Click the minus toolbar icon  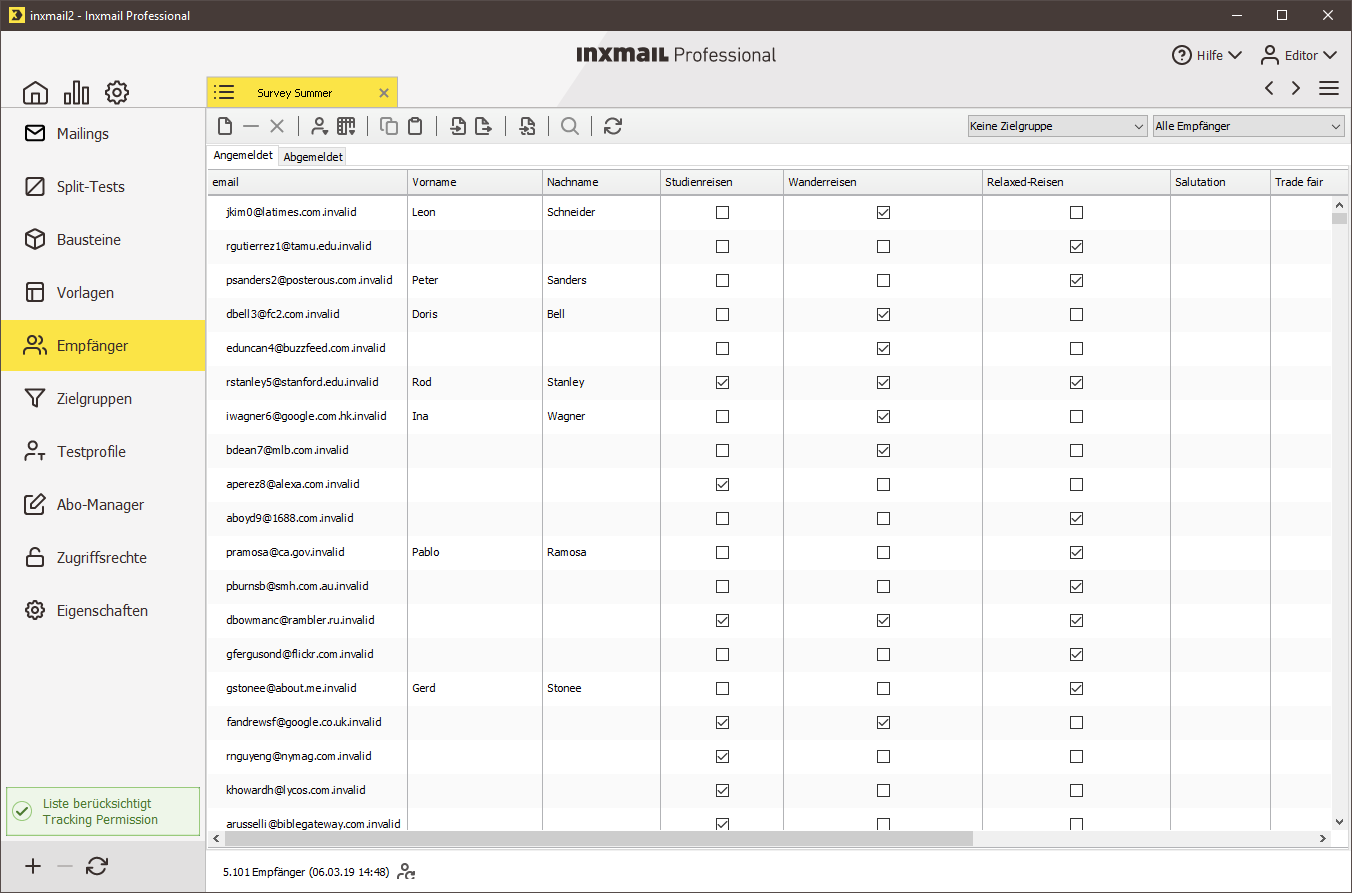[x=251, y=126]
